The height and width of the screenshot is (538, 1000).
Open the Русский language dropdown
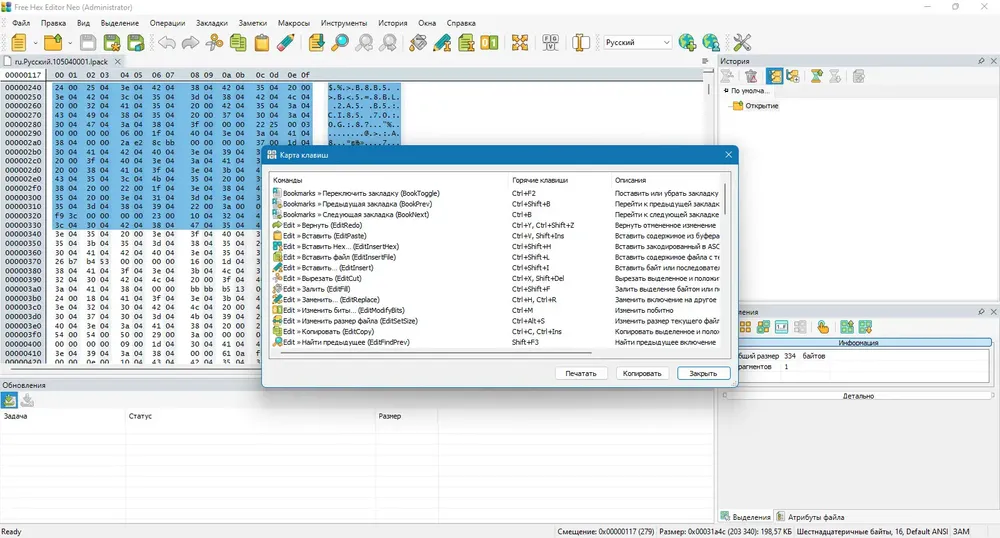coord(638,43)
